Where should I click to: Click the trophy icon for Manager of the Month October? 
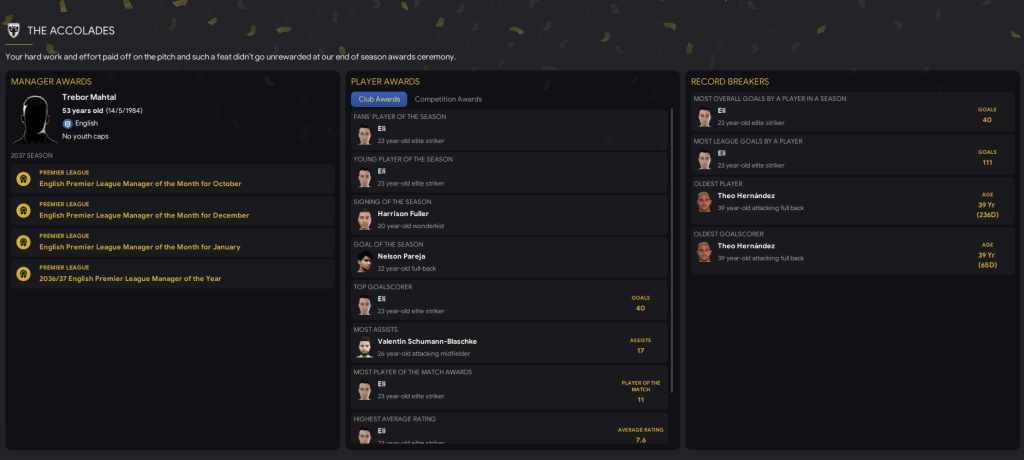pos(23,179)
